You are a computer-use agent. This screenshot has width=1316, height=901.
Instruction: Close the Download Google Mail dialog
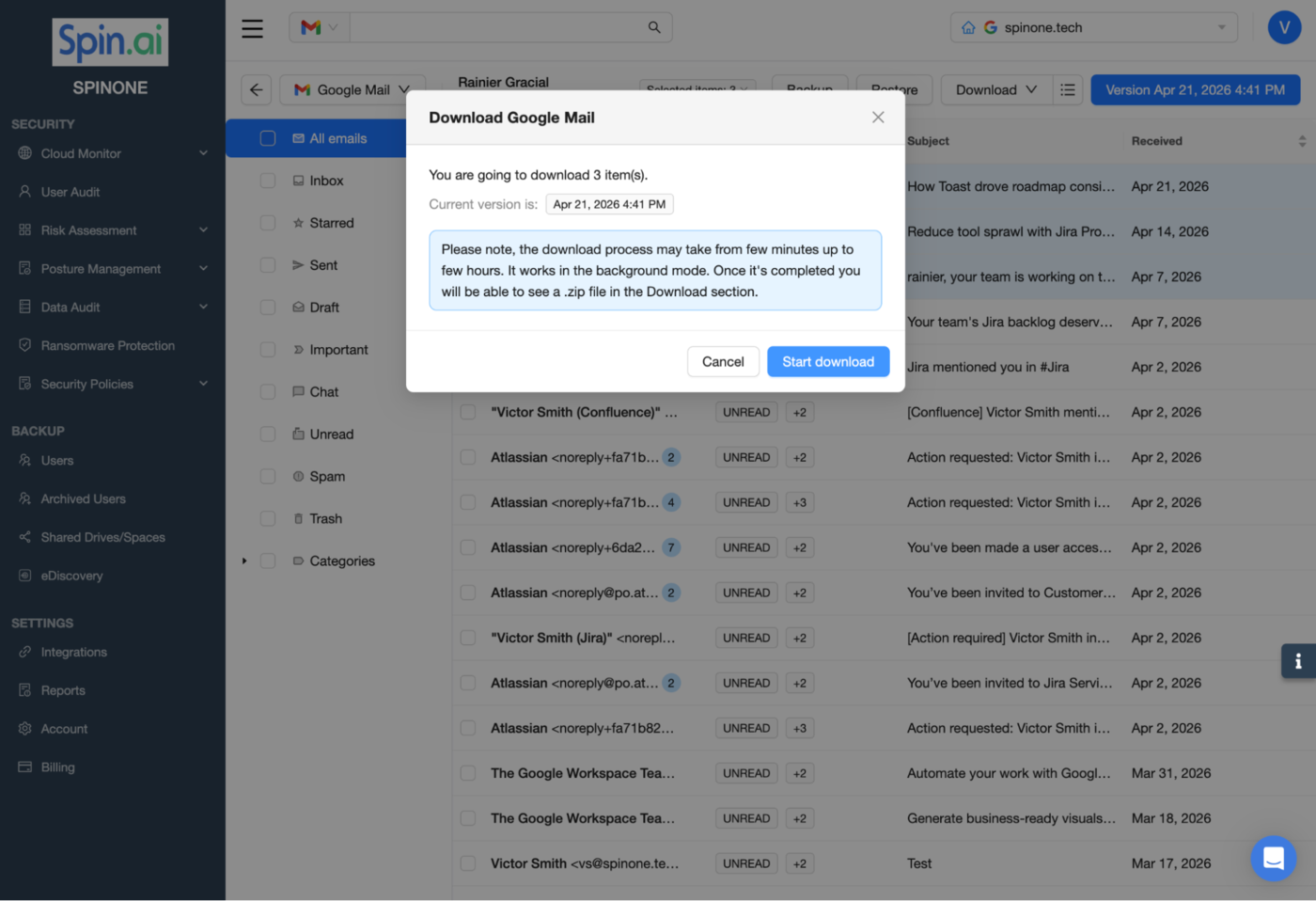click(x=878, y=118)
